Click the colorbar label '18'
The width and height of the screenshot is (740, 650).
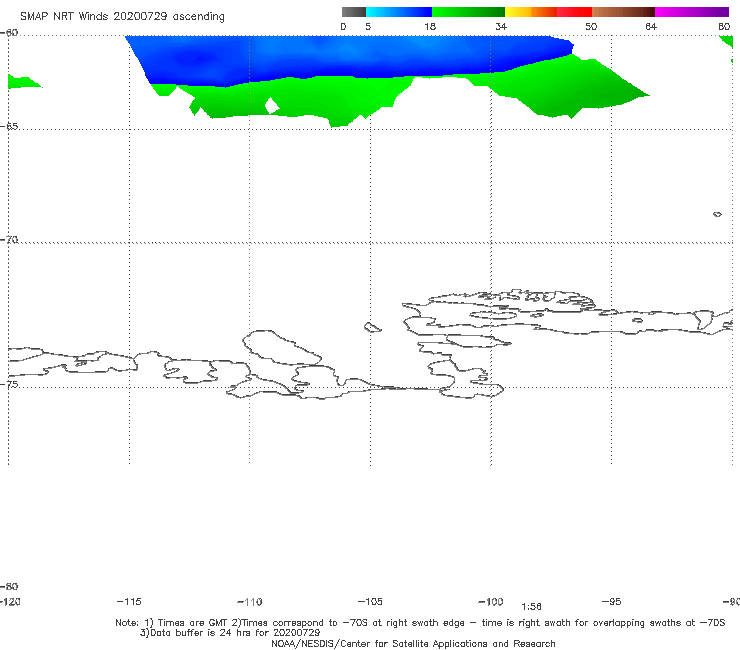click(x=430, y=27)
